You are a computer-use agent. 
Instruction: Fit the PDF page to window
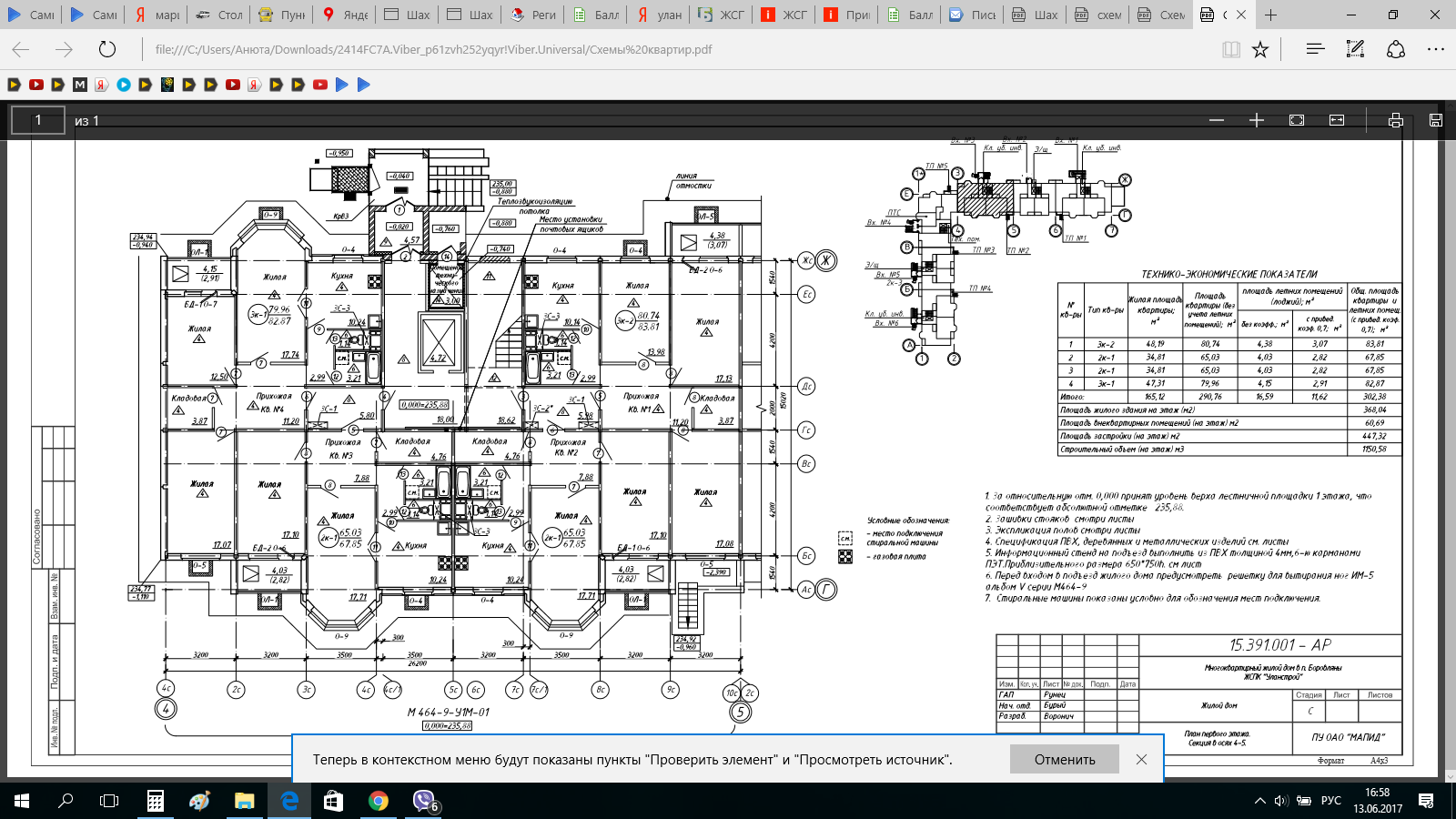(1297, 120)
